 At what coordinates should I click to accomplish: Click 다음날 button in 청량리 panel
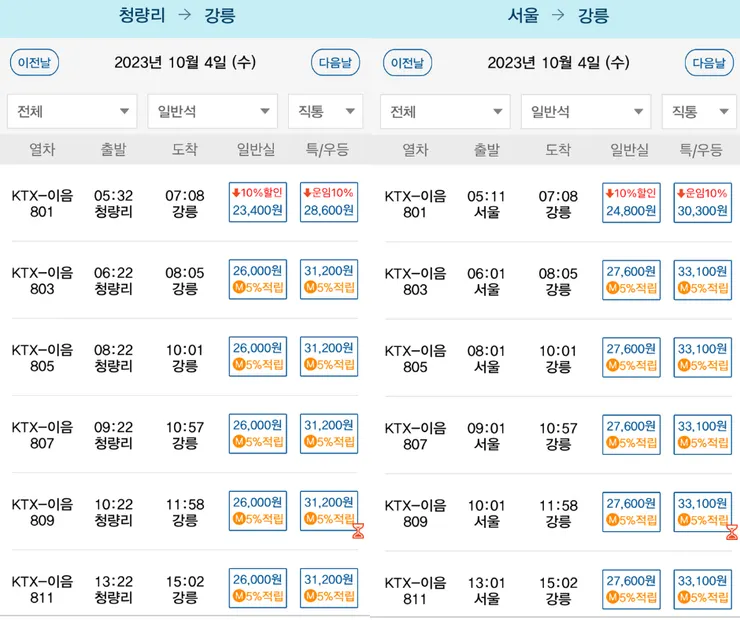(335, 62)
